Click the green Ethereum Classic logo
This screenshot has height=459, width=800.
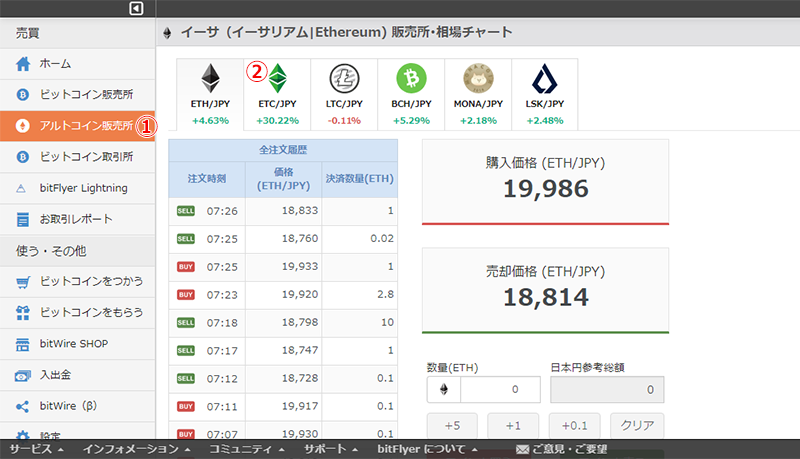coord(278,78)
